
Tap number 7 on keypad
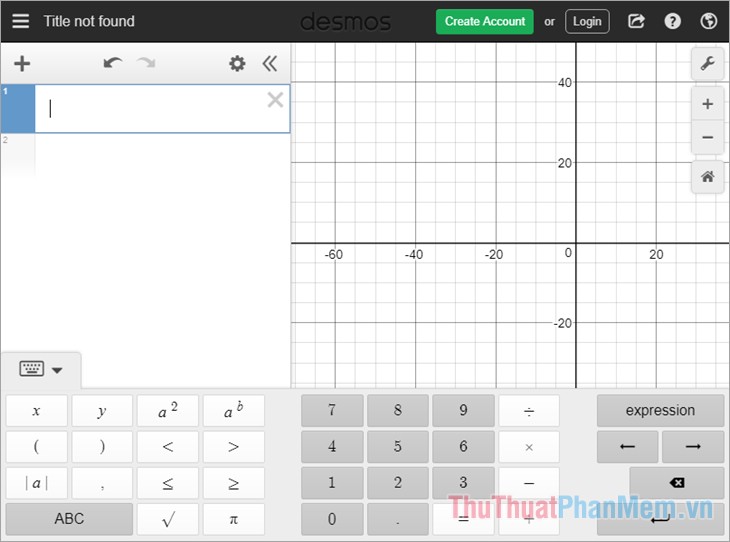pos(332,410)
